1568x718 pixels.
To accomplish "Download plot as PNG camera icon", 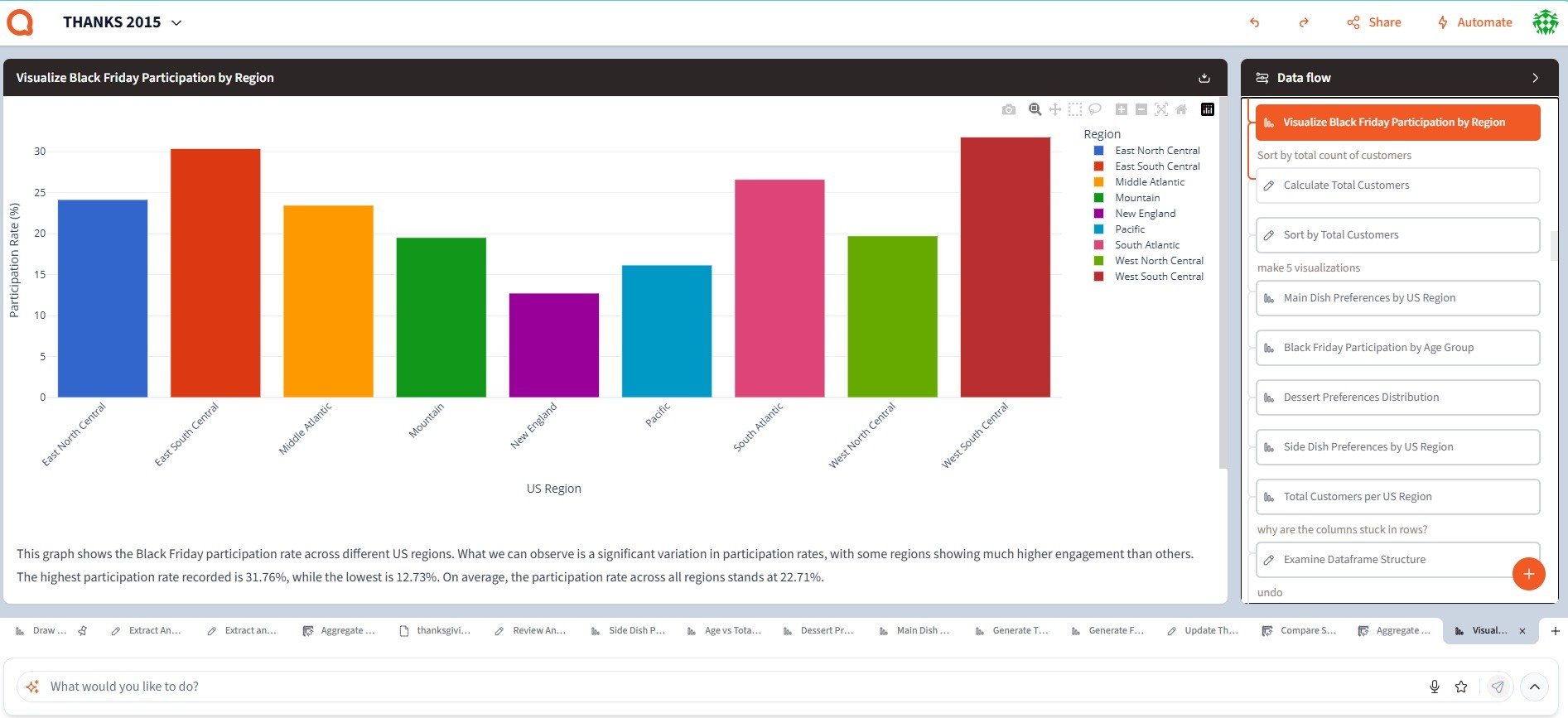I will point(1008,109).
